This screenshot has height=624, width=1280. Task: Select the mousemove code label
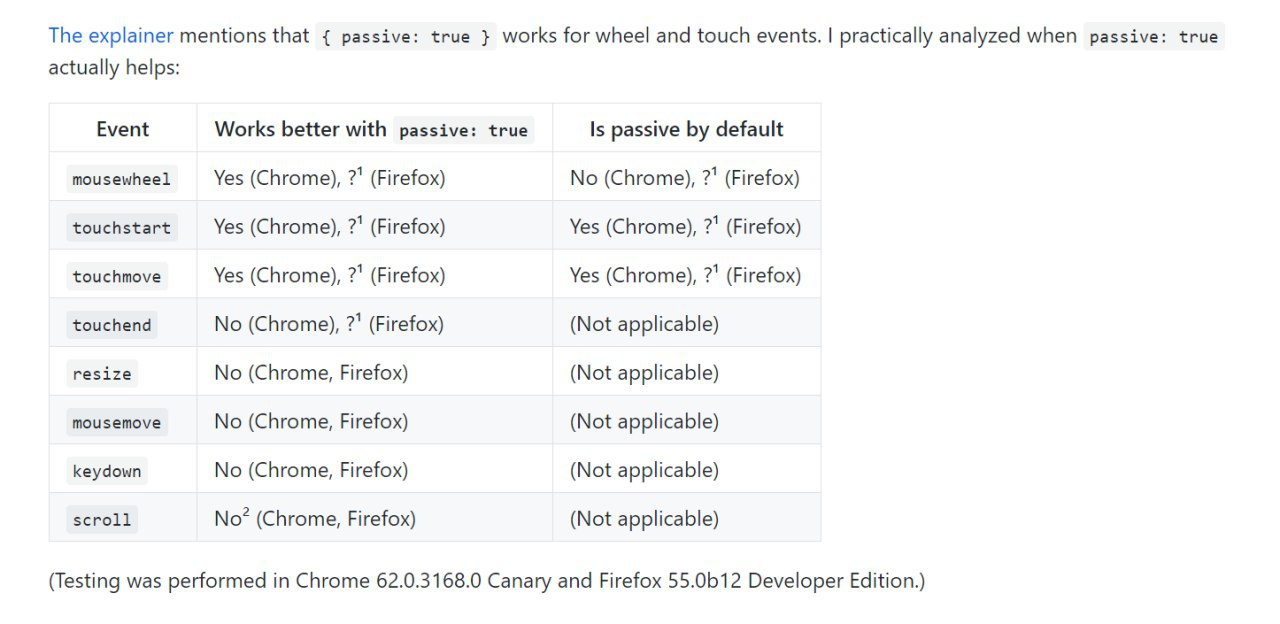click(x=116, y=423)
